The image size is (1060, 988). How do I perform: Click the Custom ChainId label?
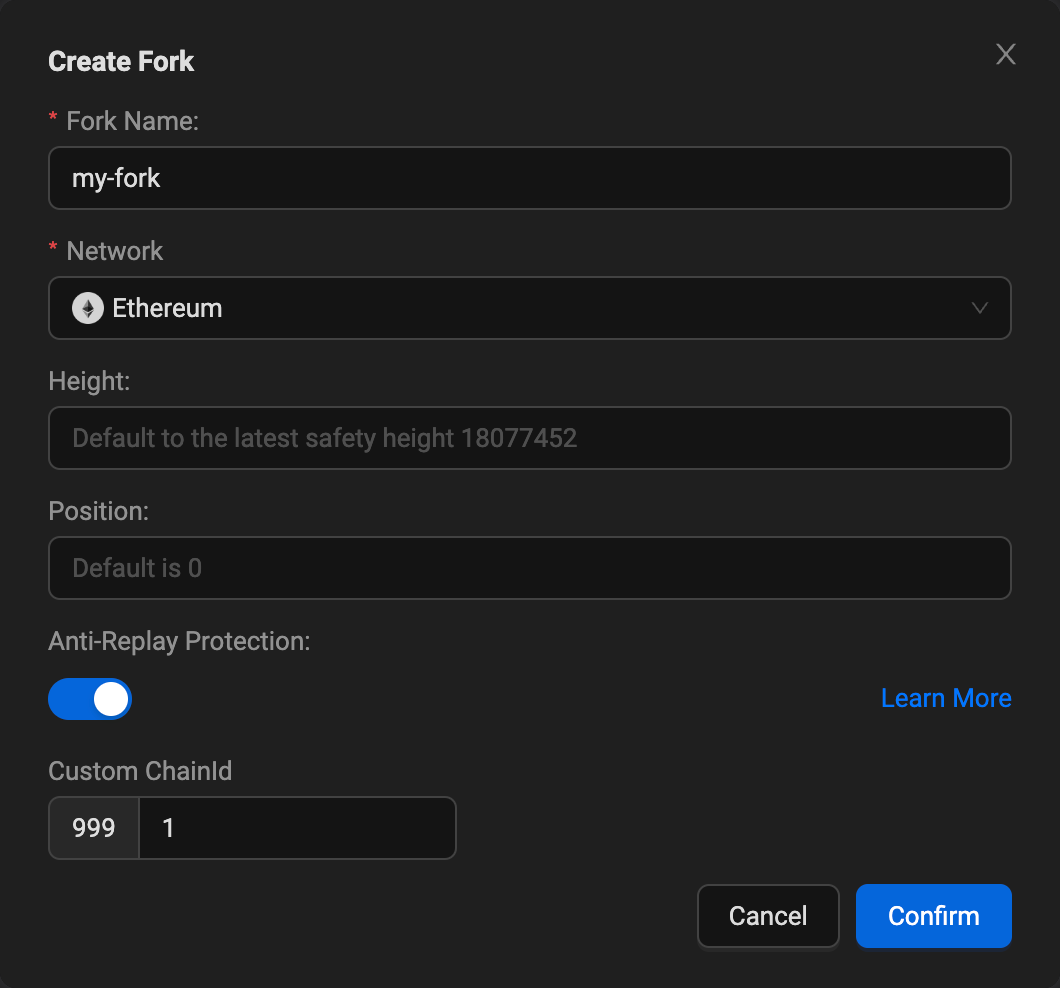click(140, 771)
